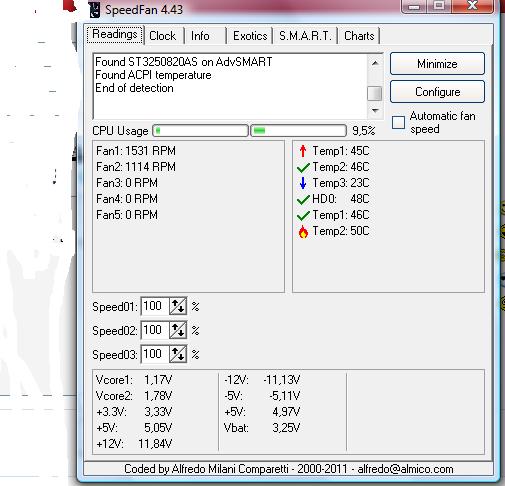Click the Vbat 3,25V voltage reading
This screenshot has width=505, height=486.
[262, 428]
